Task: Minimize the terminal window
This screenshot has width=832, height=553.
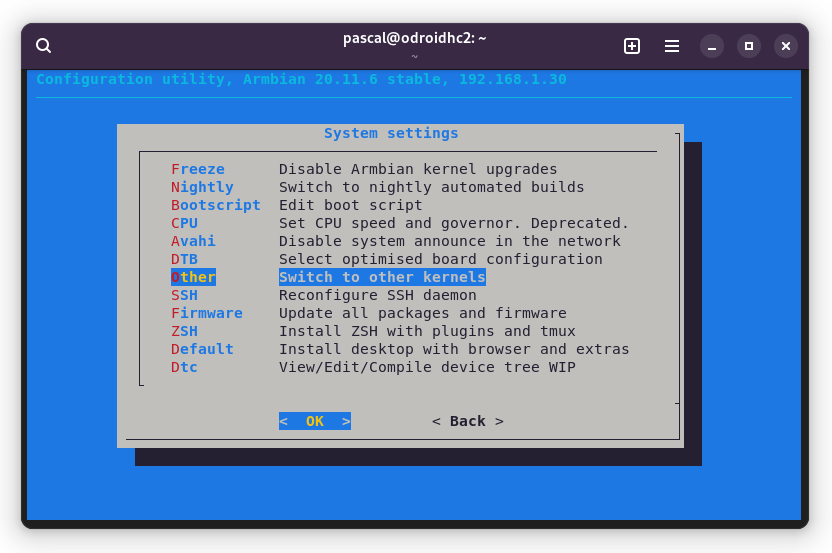Action: pyautogui.click(x=712, y=46)
